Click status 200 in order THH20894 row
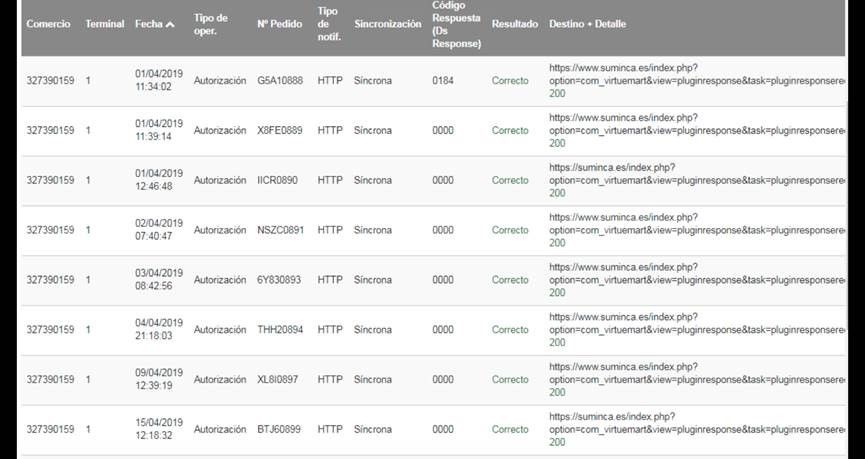The image size is (865, 459). (x=557, y=343)
